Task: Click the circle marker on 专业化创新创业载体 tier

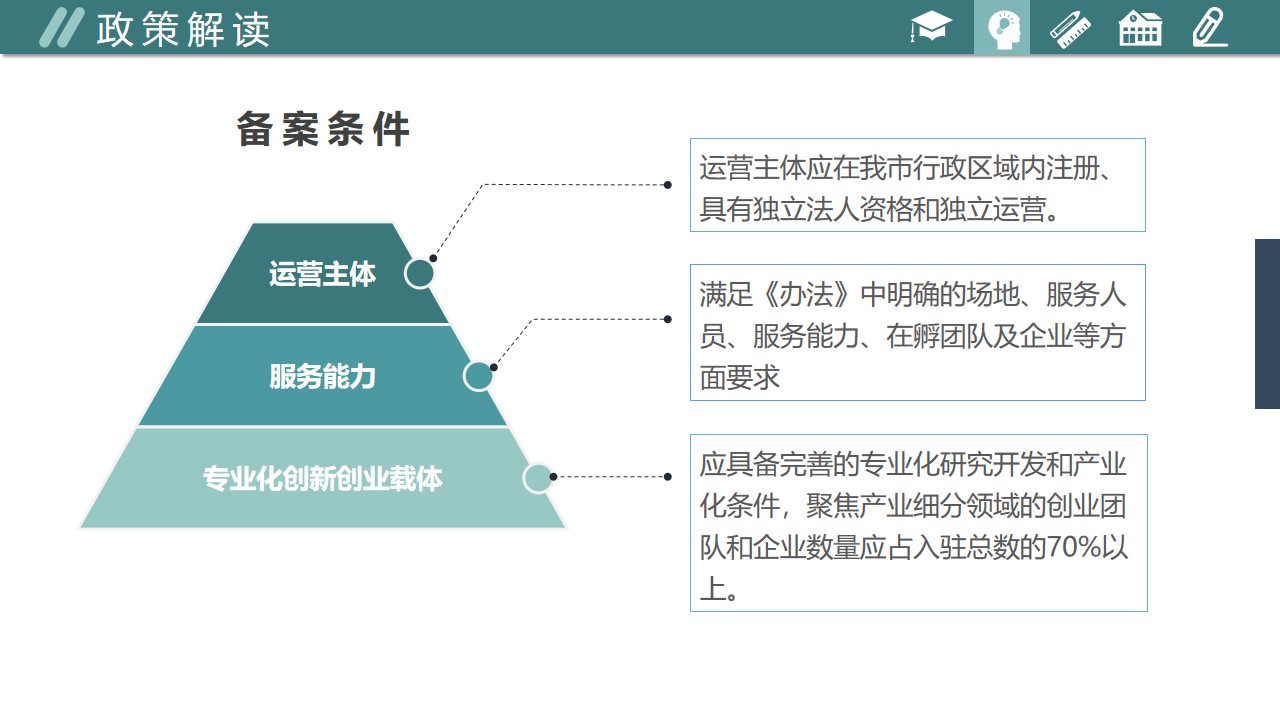Action: 538,478
